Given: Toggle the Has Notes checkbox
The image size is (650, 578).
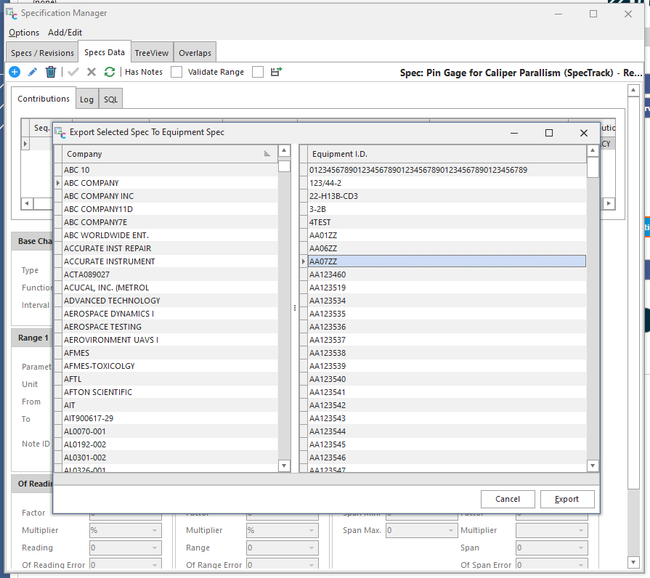Looking at the screenshot, I should (x=177, y=72).
